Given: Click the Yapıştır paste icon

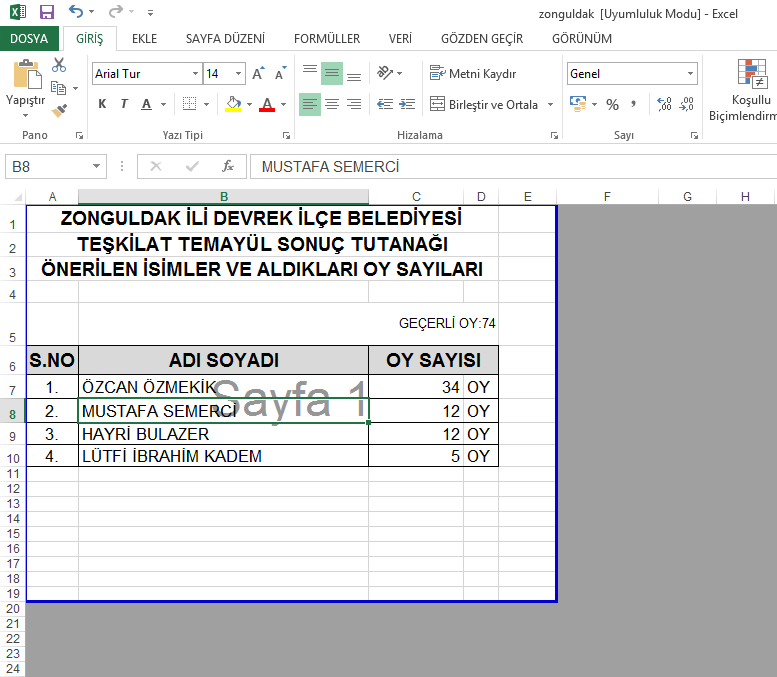Looking at the screenshot, I should click(27, 75).
